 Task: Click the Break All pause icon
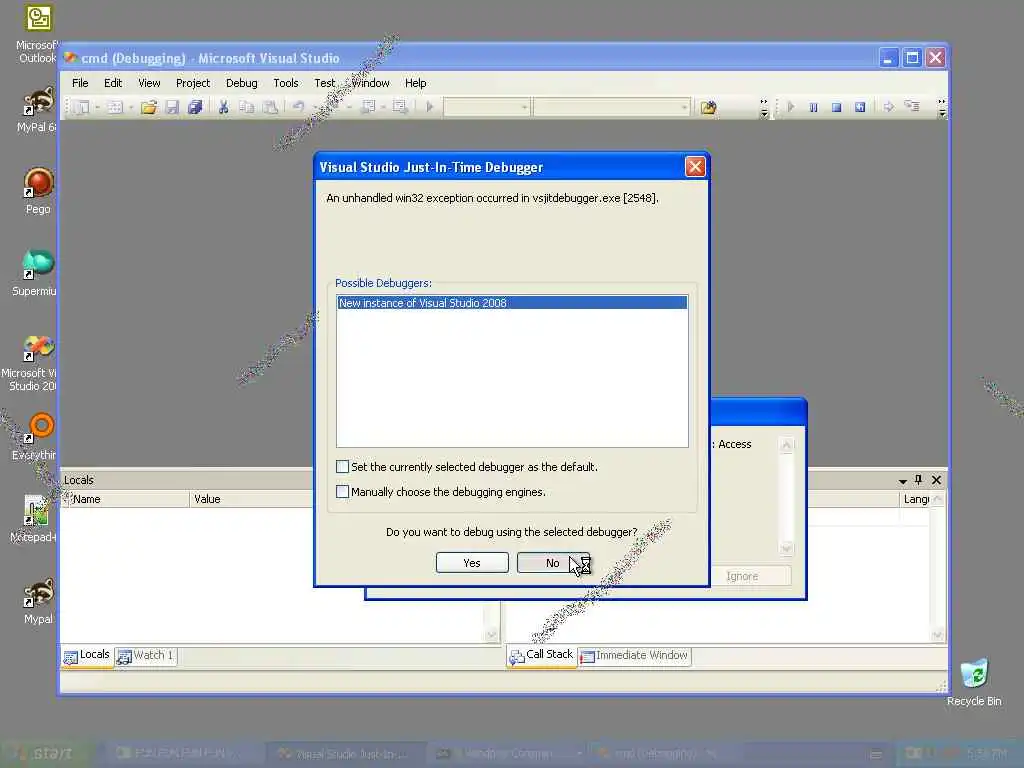tap(814, 107)
